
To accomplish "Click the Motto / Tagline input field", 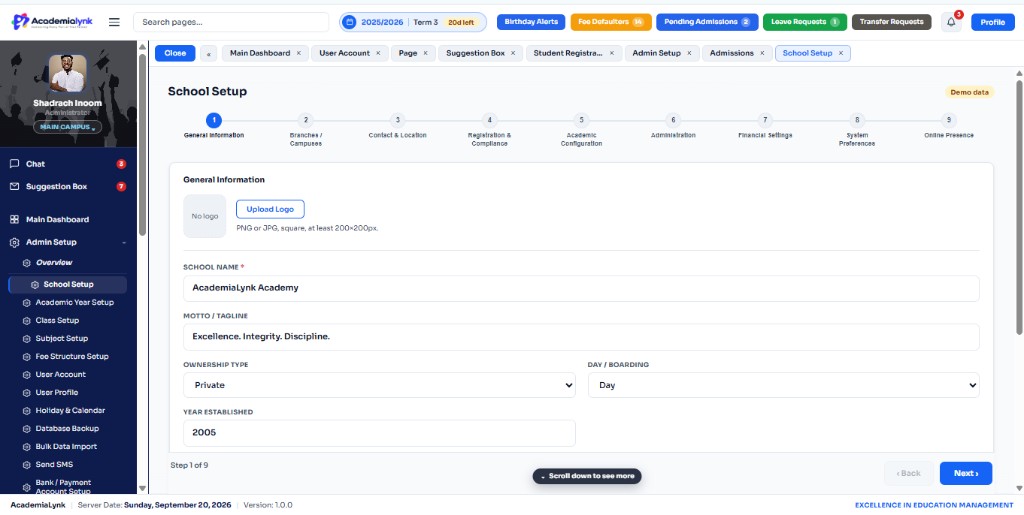I will [581, 337].
